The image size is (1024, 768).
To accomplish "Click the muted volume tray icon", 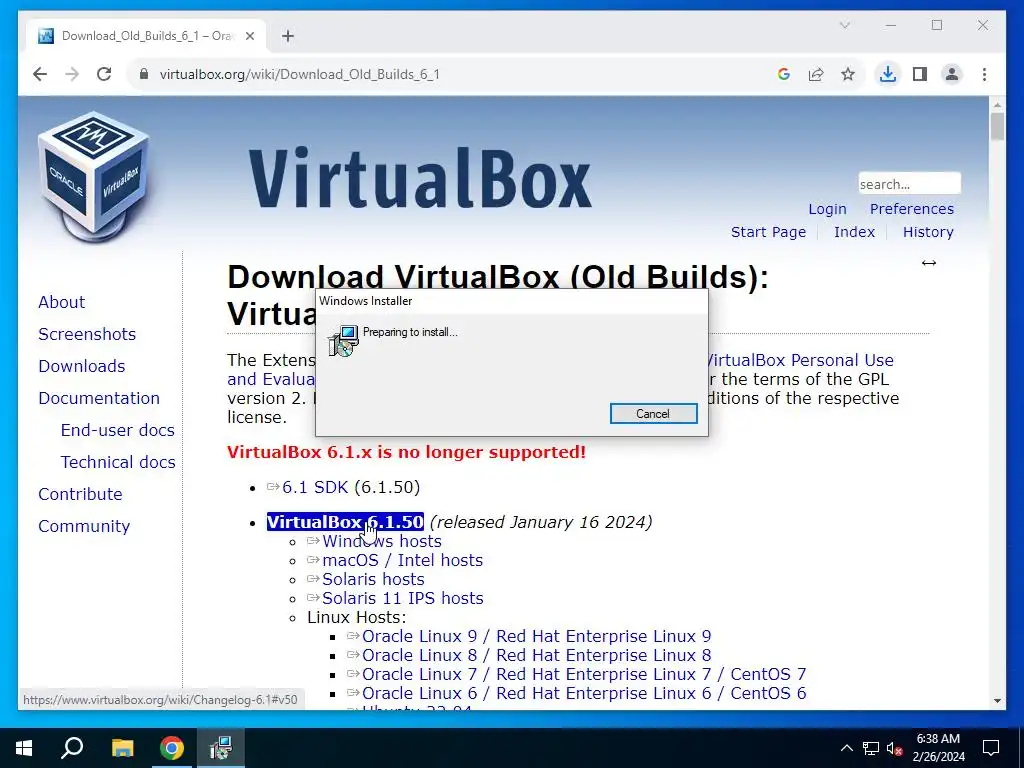I will [x=894, y=748].
